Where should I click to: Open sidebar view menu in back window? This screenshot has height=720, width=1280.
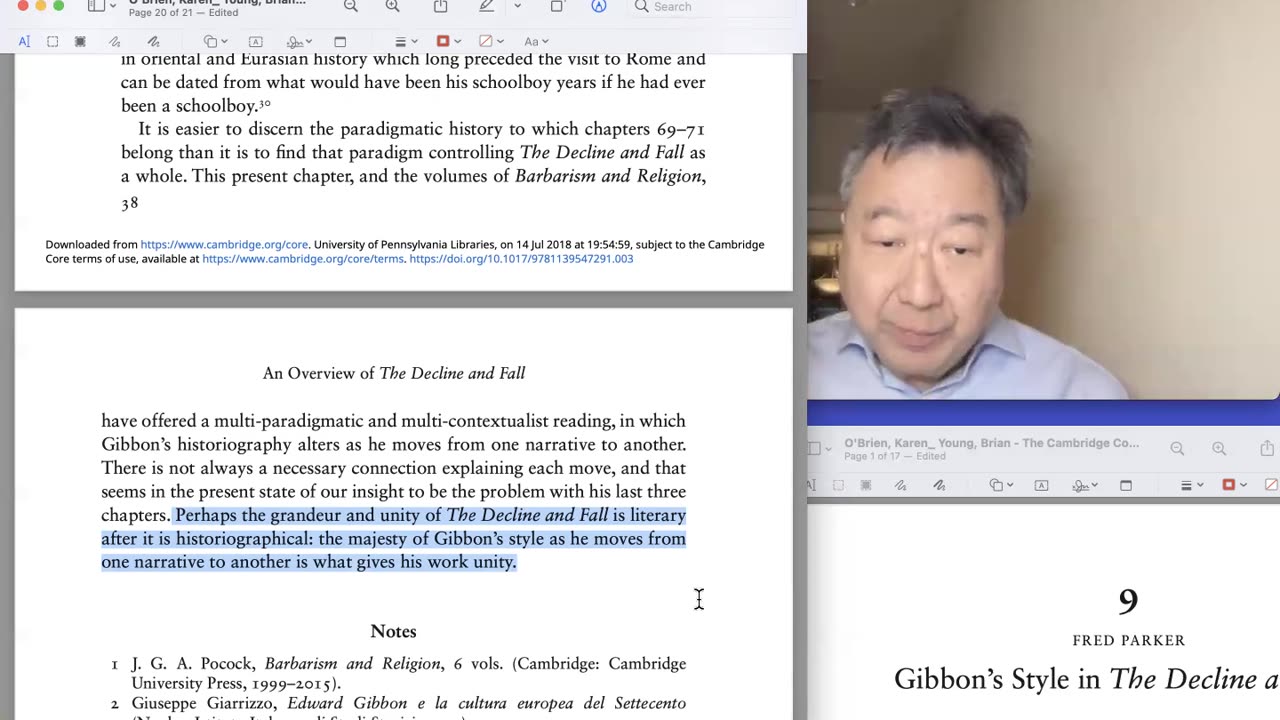818,449
